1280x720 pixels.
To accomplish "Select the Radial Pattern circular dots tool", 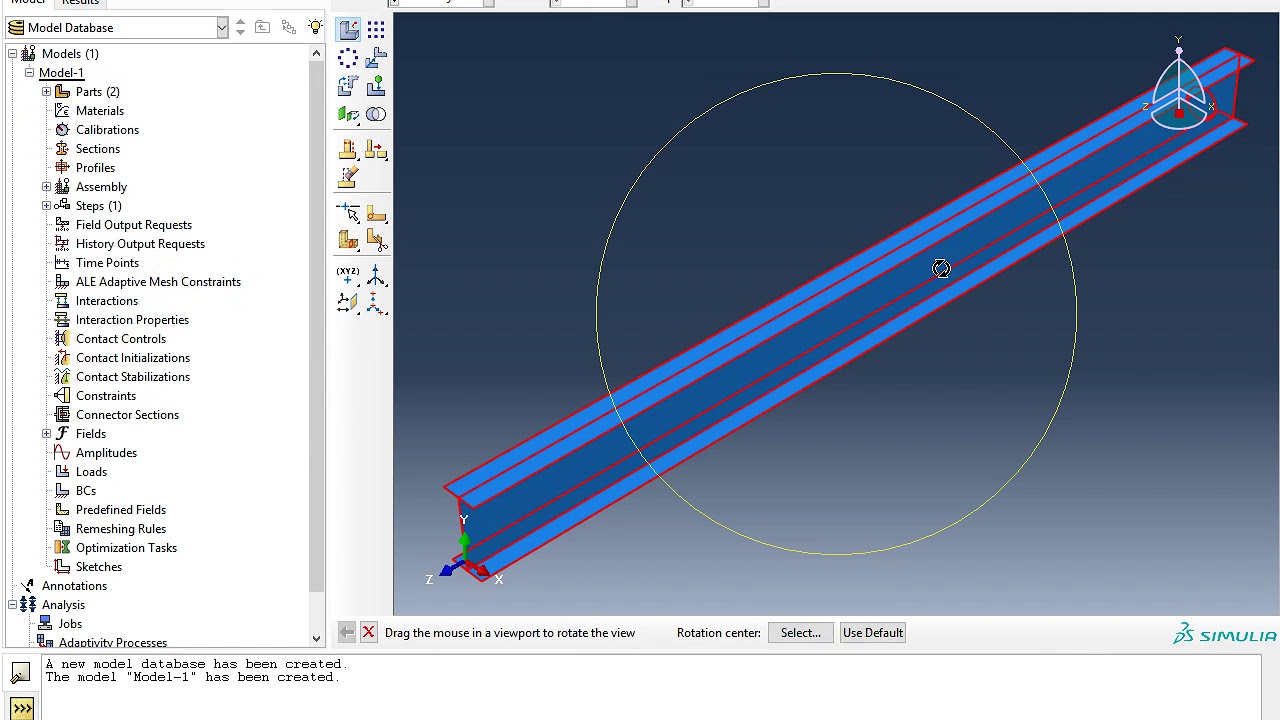I will [x=348, y=58].
